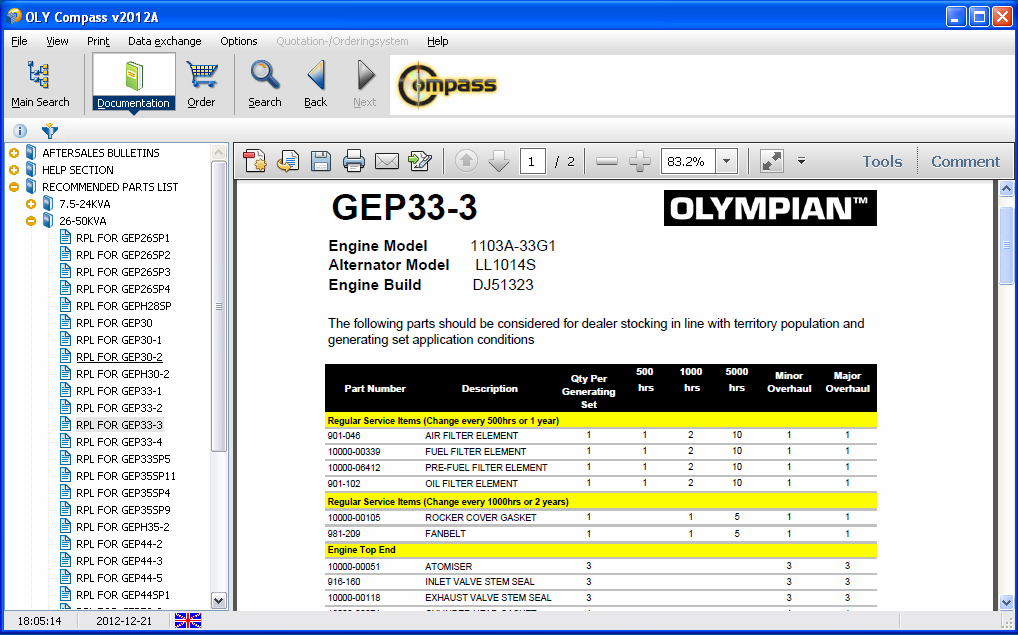
Task: Open the PDF toolbar options arrow
Action: (801, 161)
